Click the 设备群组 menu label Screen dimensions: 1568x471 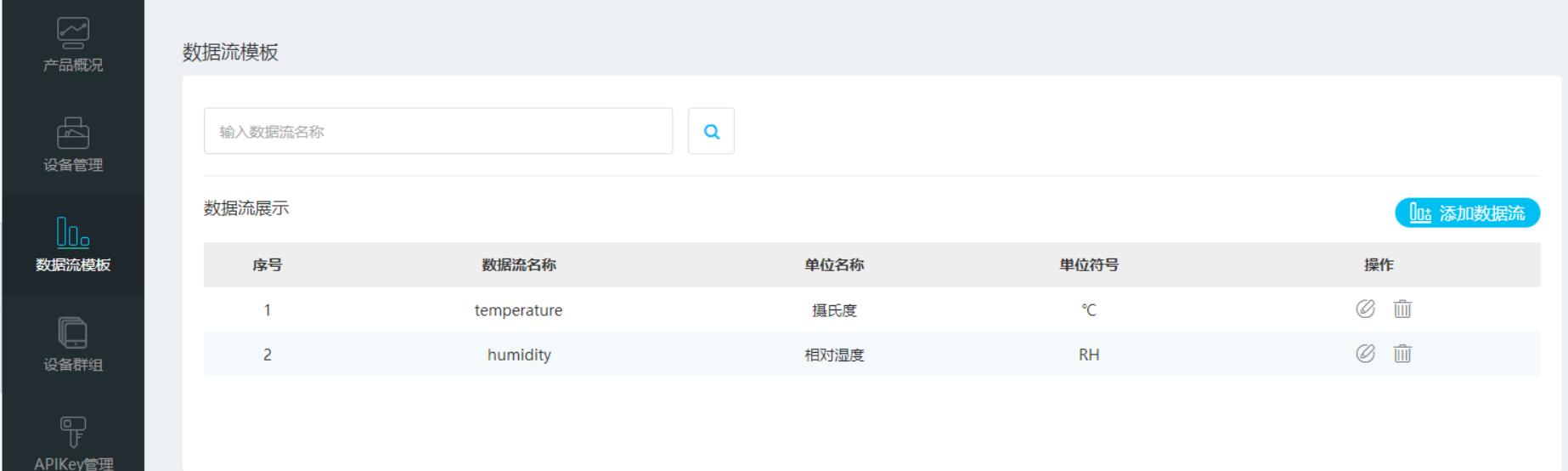pyautogui.click(x=73, y=365)
